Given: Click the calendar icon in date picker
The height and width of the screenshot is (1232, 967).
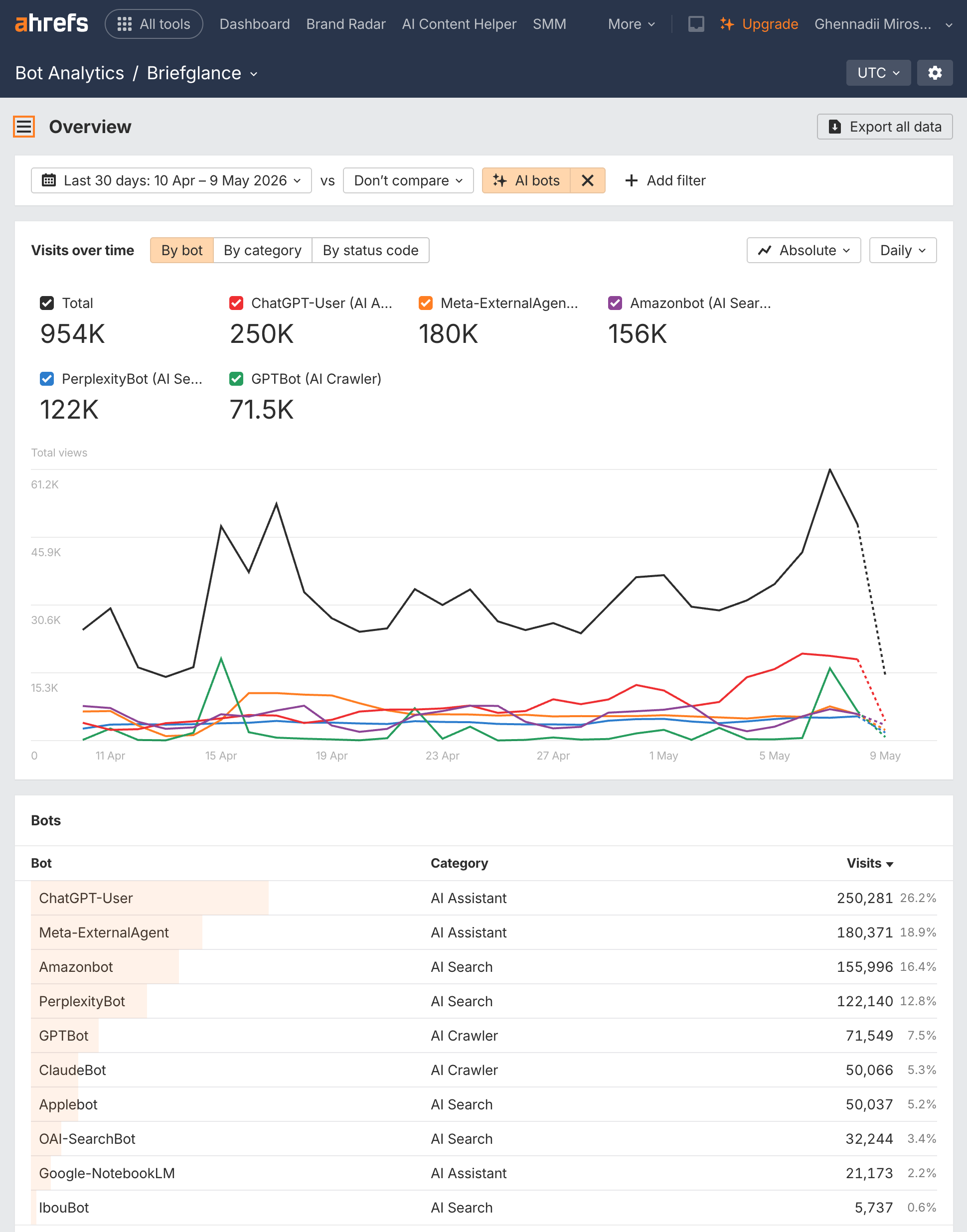Looking at the screenshot, I should [49, 180].
